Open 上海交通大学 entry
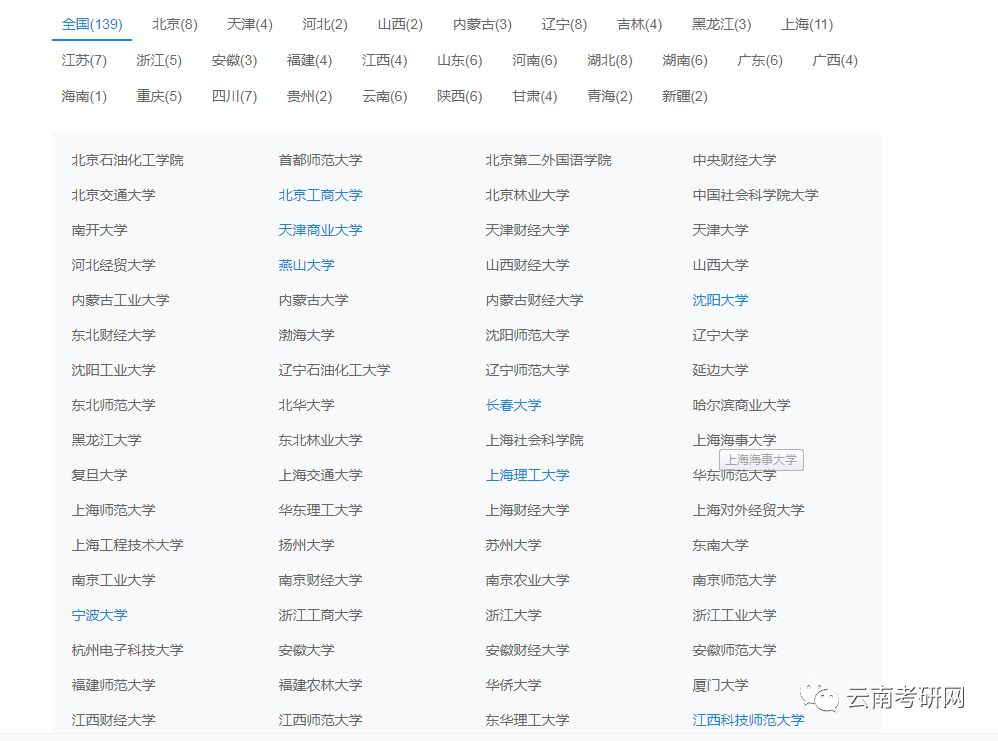998x741 pixels. [320, 475]
